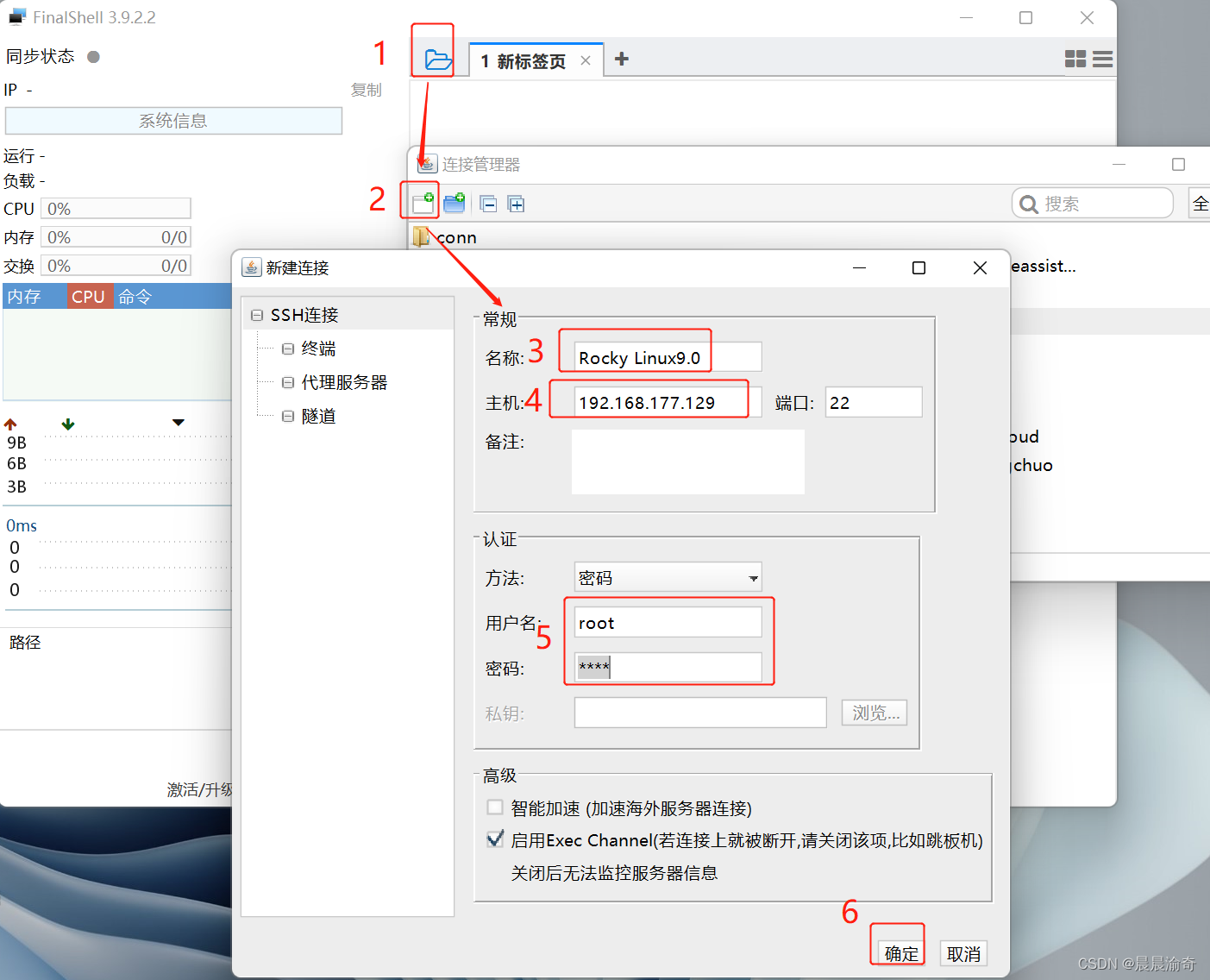1210x980 pixels.
Task: Click the upload speed arrow indicator
Action: [10, 424]
